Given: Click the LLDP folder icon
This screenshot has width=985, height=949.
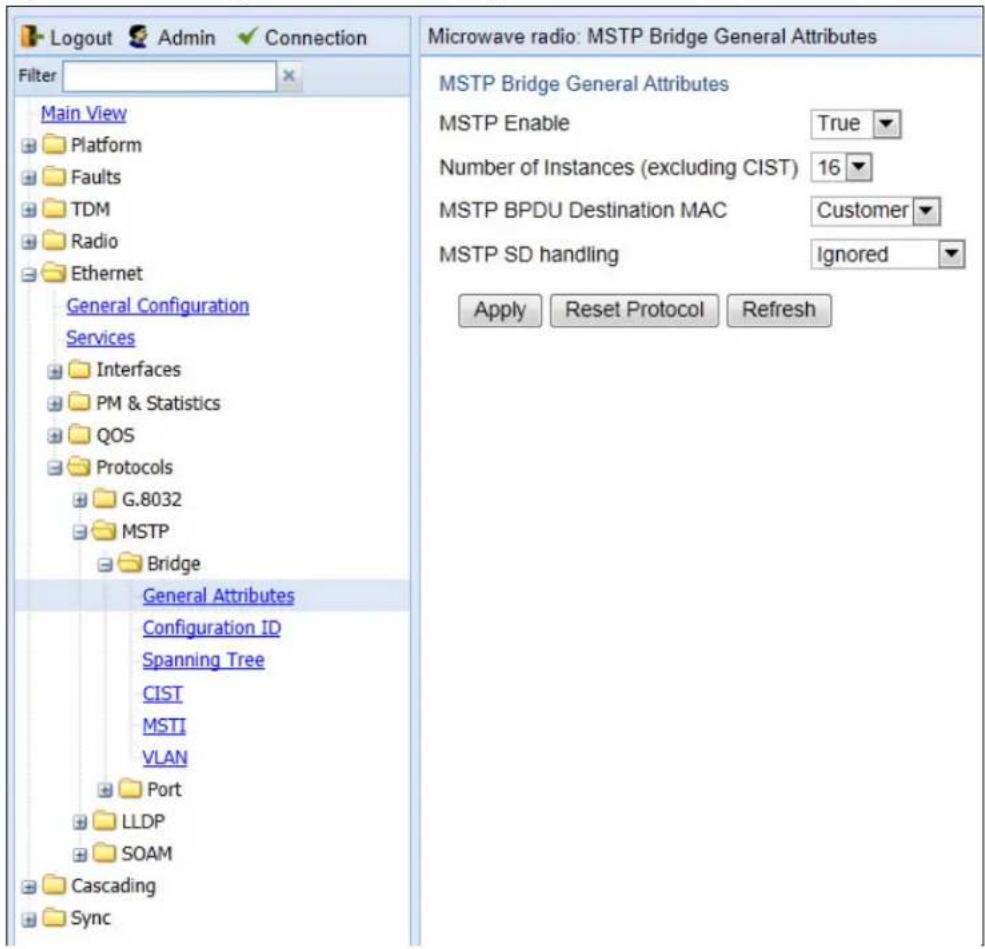Looking at the screenshot, I should pyautogui.click(x=104, y=821).
